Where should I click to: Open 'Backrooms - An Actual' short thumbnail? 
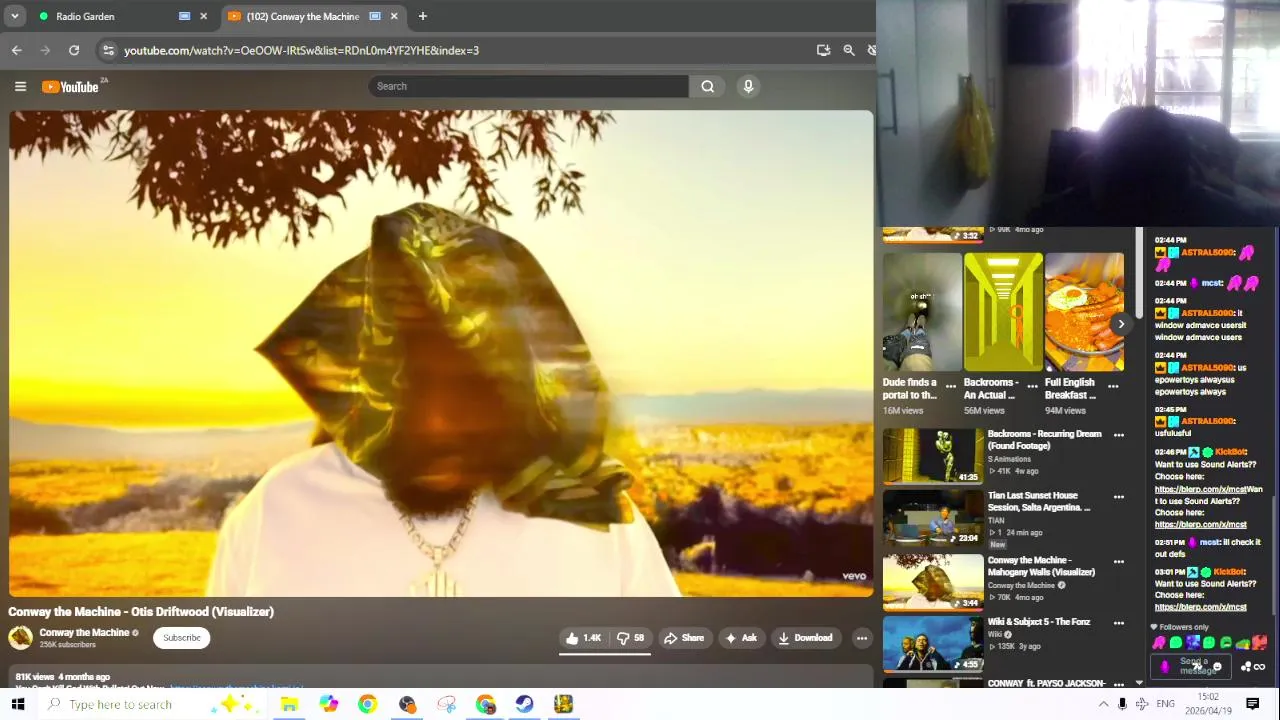click(x=1003, y=311)
